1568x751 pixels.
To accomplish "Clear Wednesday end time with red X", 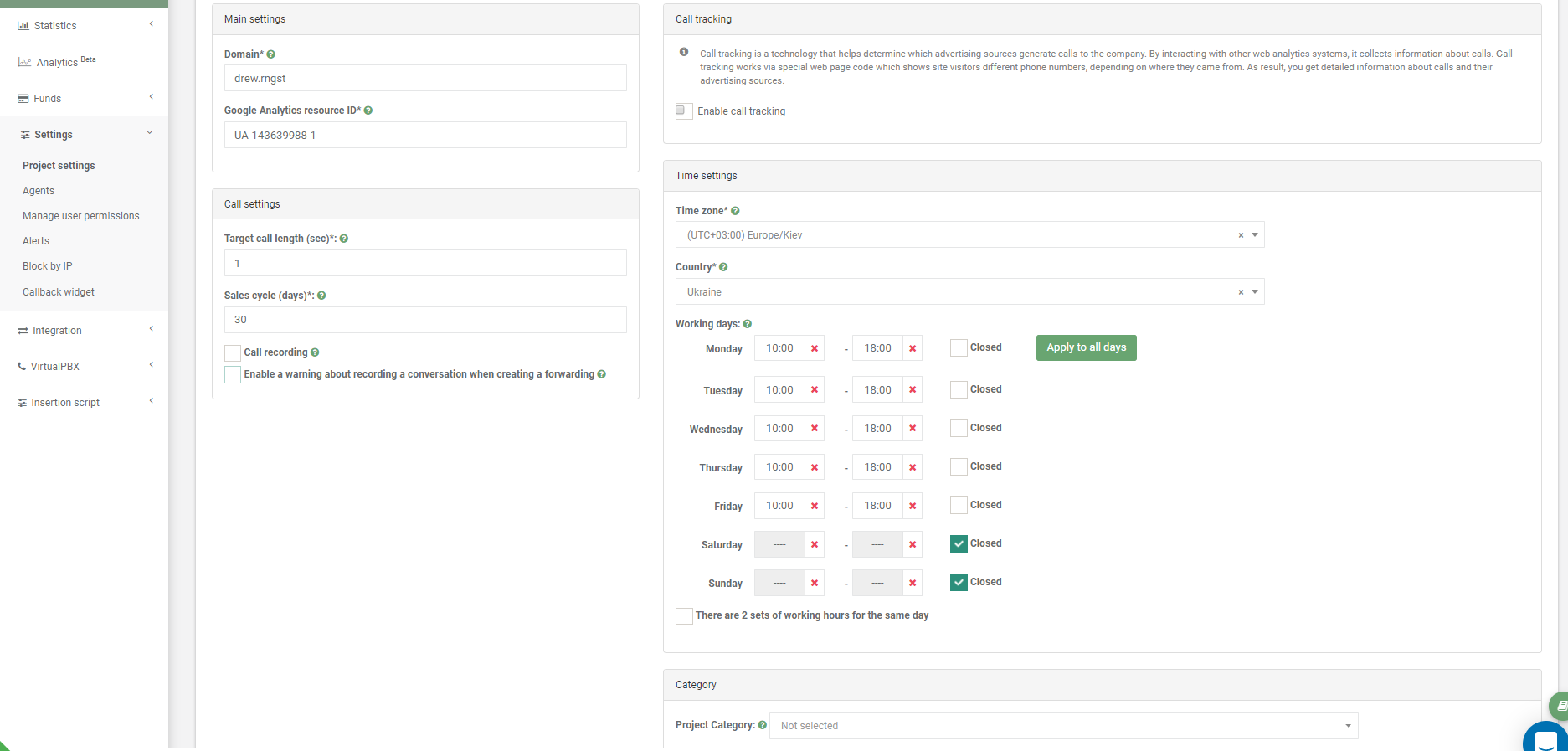I will pos(913,428).
